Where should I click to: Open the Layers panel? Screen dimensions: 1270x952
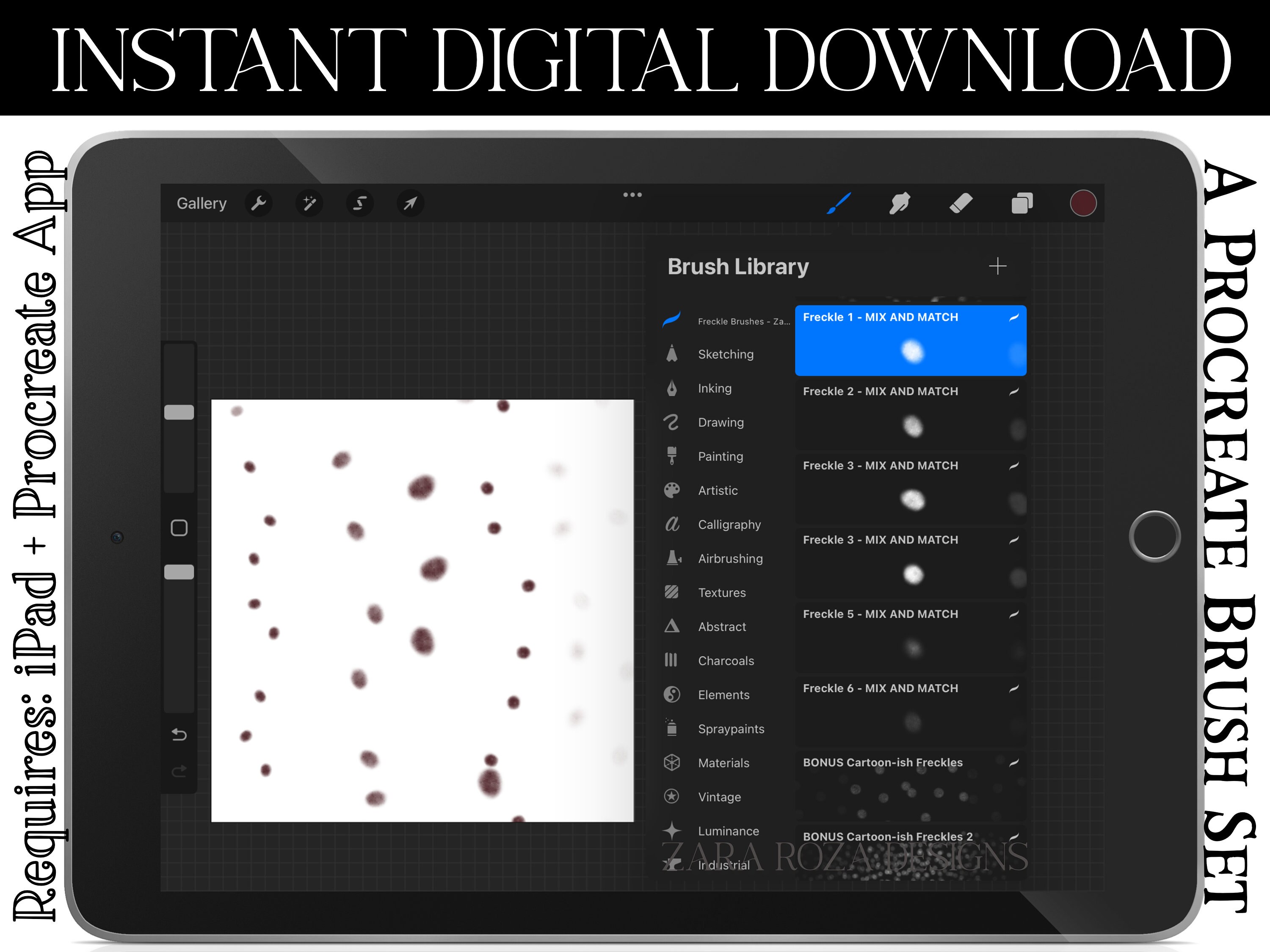[x=1022, y=203]
